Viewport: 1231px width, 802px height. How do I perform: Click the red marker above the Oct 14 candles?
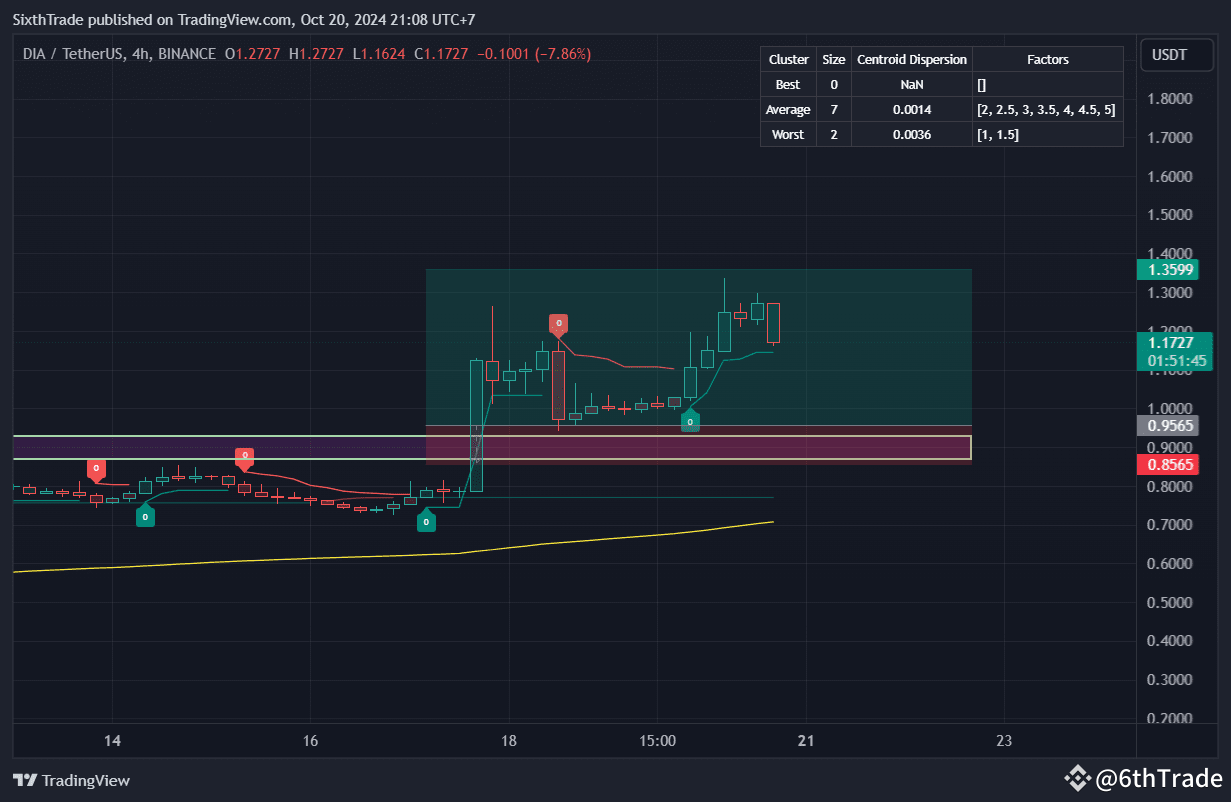pos(96,467)
